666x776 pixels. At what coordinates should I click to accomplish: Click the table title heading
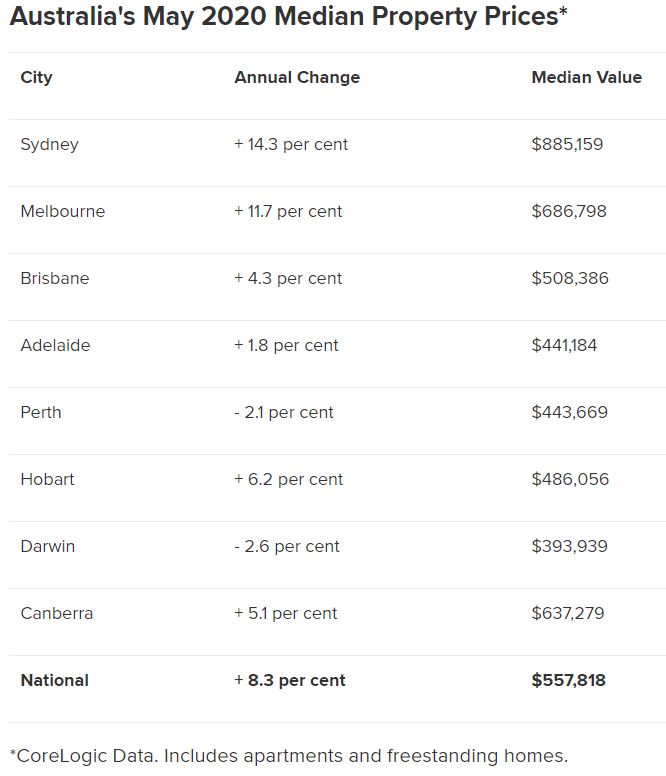click(288, 17)
